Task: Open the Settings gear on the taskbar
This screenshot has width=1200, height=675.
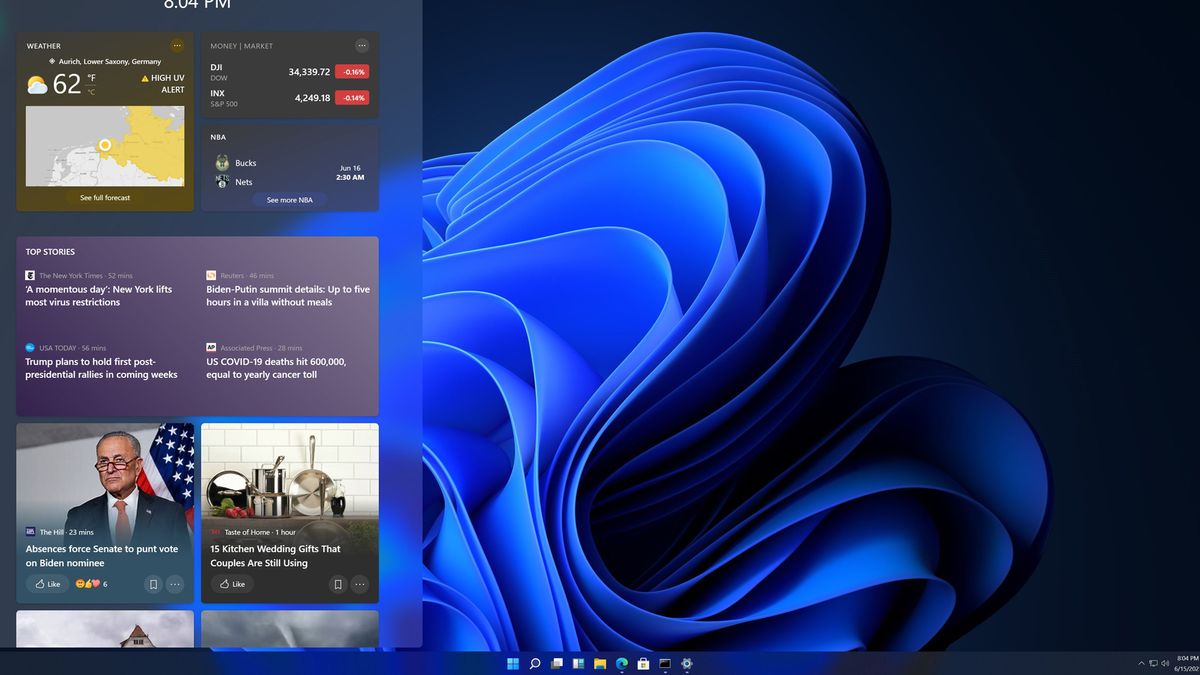Action: (x=687, y=663)
